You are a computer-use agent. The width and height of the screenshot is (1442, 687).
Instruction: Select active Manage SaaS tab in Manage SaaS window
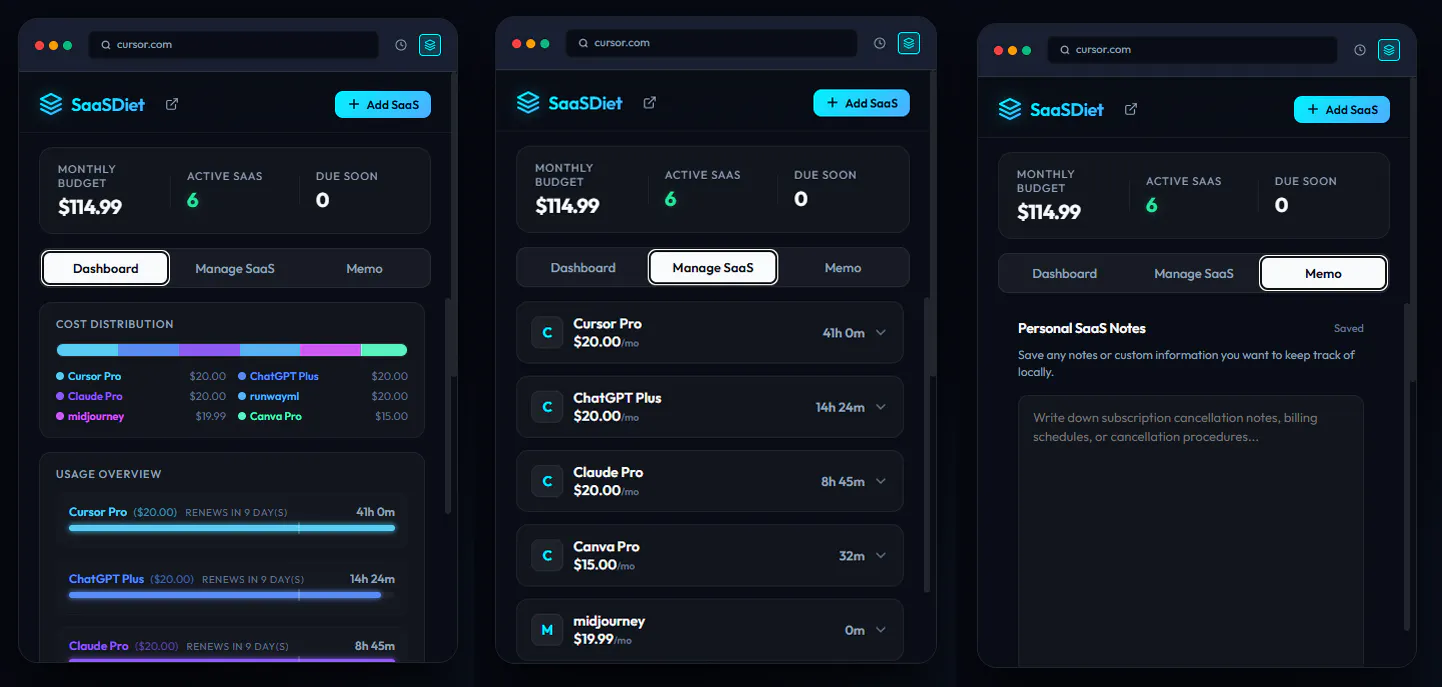pos(713,267)
